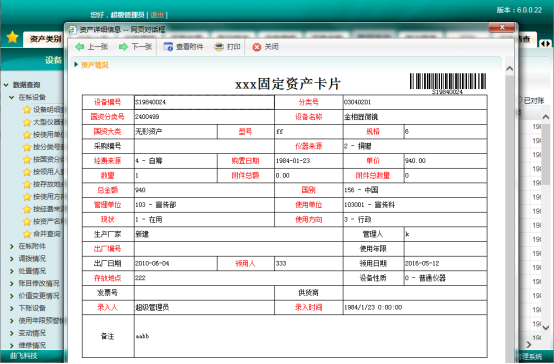
Task: Click background horizontal scroll right arrow
Action: pyautogui.click(x=529, y=344)
